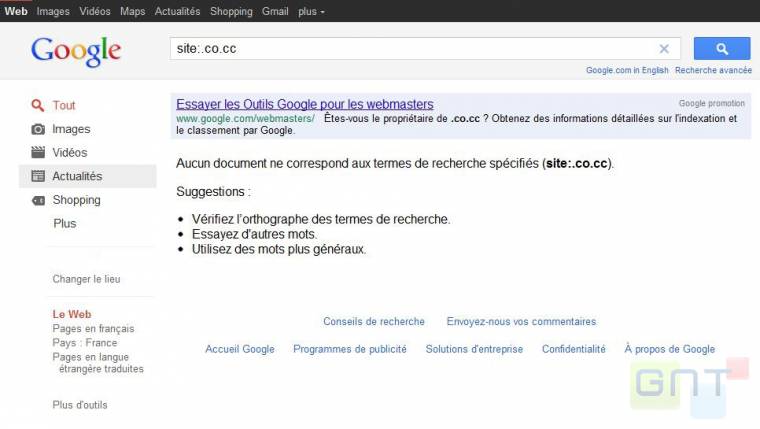The width and height of the screenshot is (760, 429).
Task: Select Vidéos in the left sidebar
Action: click(70, 152)
